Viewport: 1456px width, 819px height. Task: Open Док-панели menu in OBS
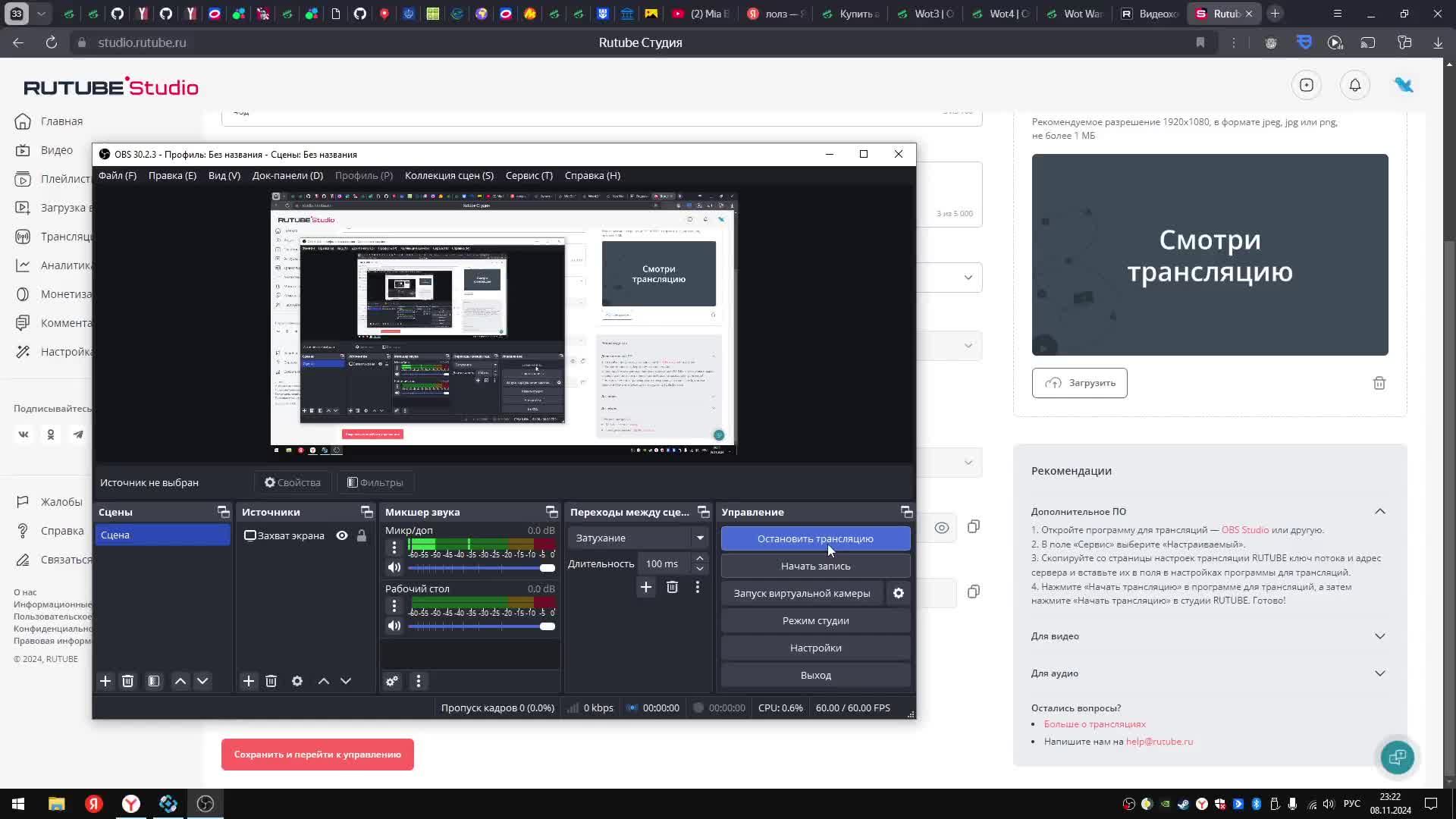[287, 175]
